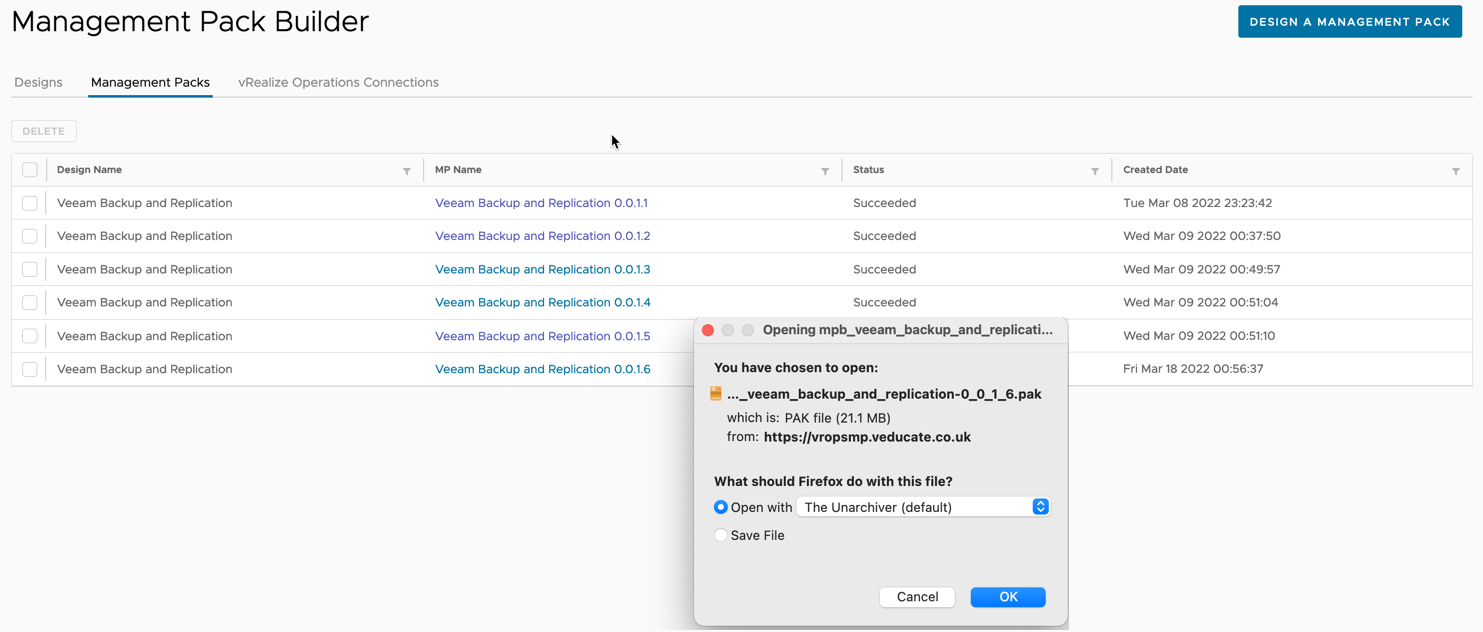Screen dimensions: 1483x632
Task: Close the Firefox download dialog
Action: (708, 330)
